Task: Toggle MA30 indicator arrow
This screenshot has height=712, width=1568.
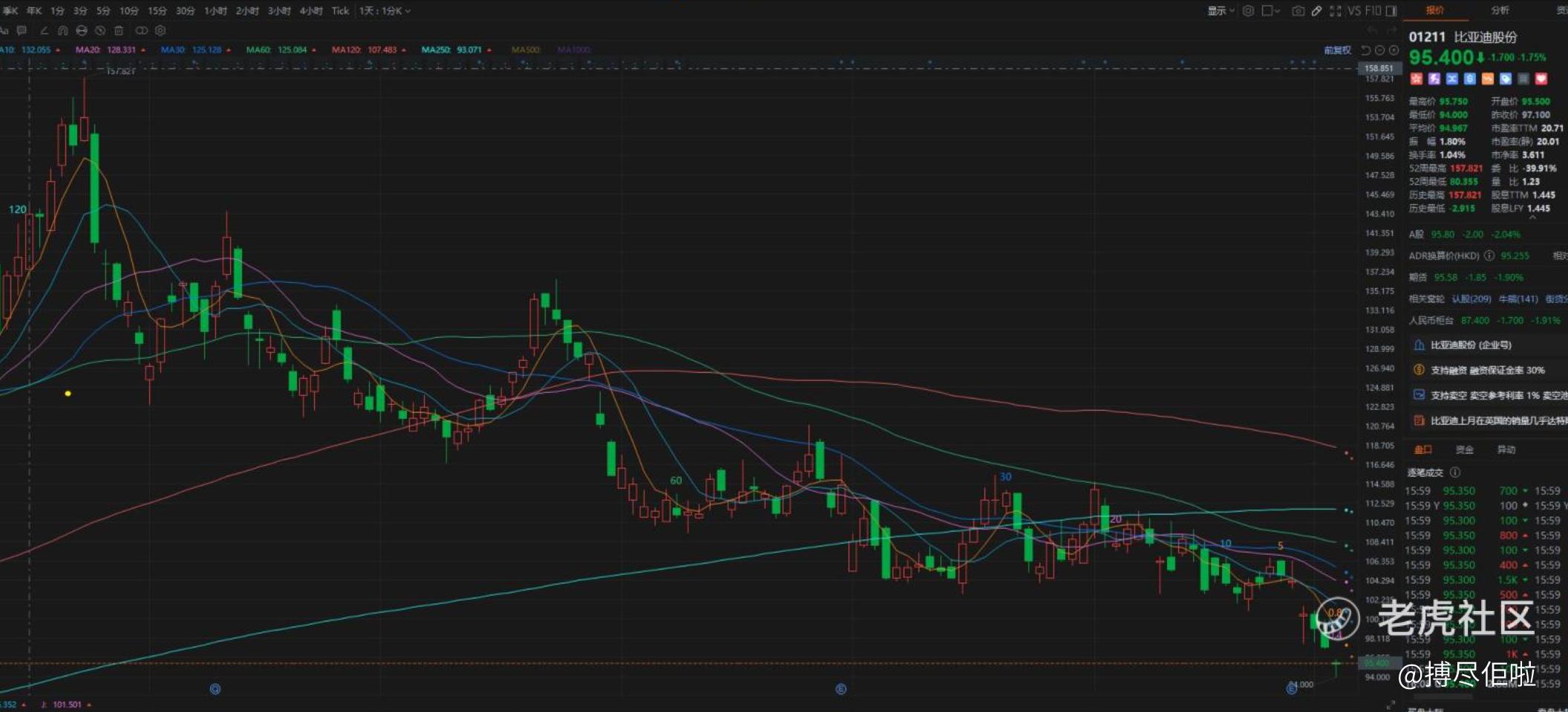Action: tap(228, 50)
